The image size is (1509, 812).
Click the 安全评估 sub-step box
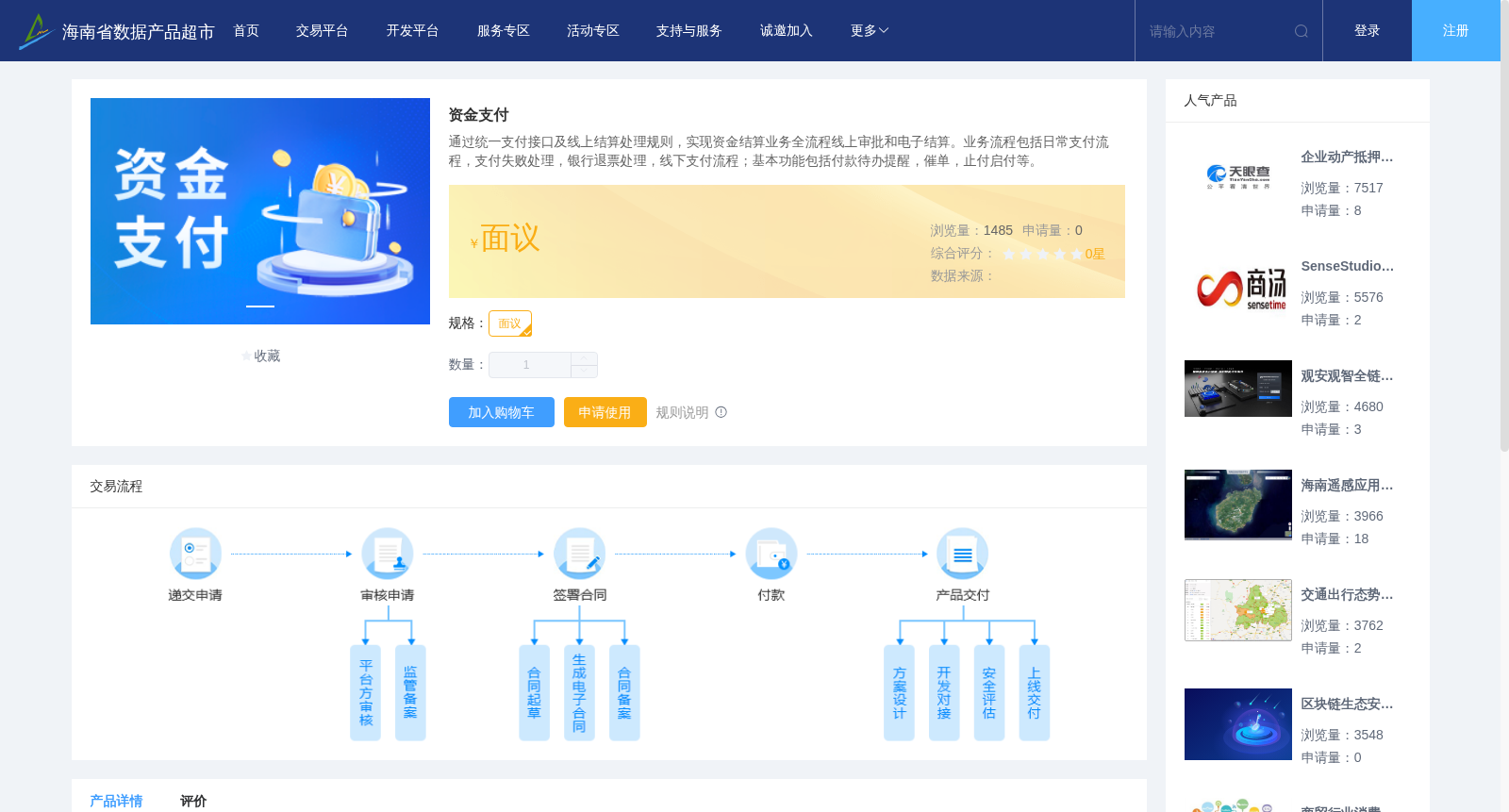pos(989,692)
